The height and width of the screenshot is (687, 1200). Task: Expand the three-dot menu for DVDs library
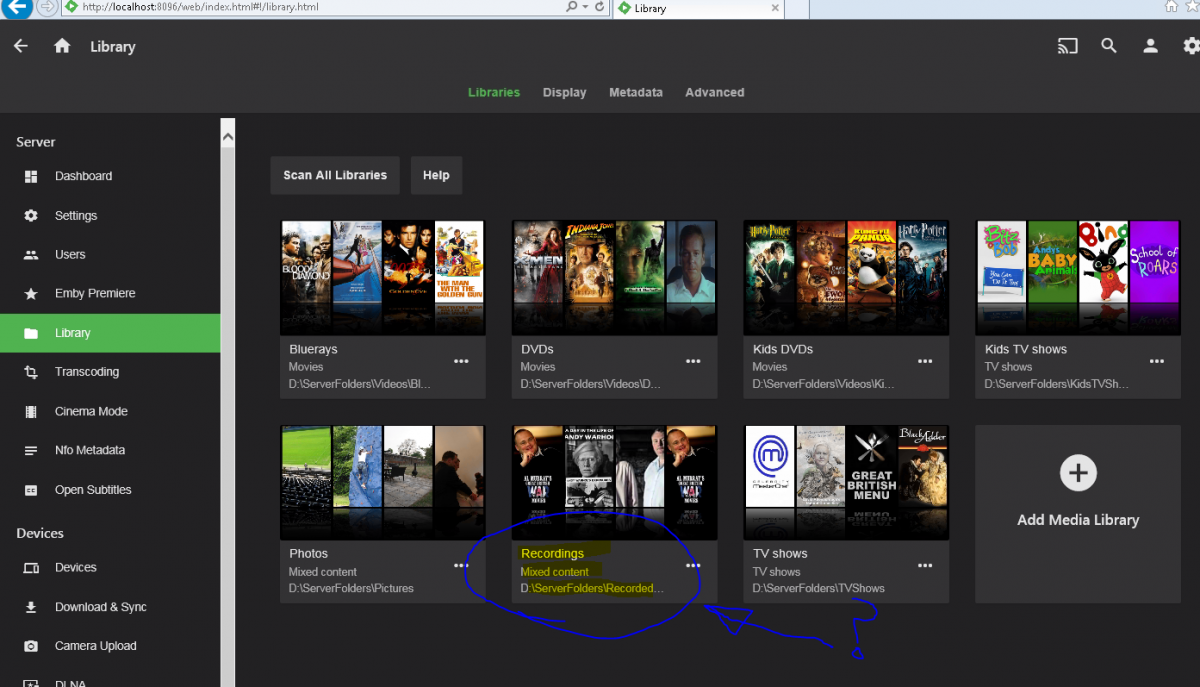tap(693, 361)
